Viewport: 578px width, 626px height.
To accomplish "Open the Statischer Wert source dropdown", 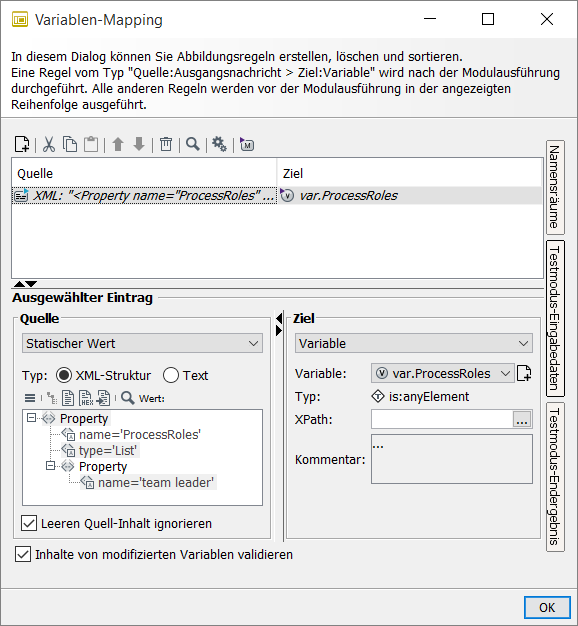I will click(x=143, y=343).
